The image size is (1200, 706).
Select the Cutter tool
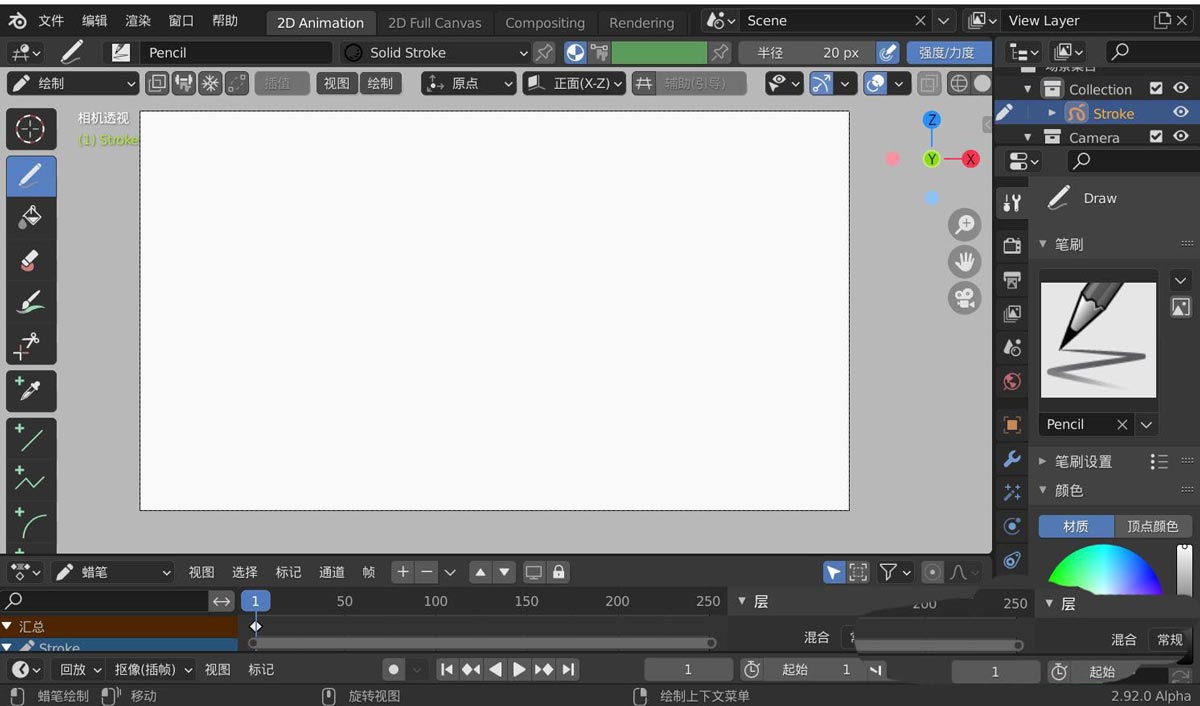point(31,345)
